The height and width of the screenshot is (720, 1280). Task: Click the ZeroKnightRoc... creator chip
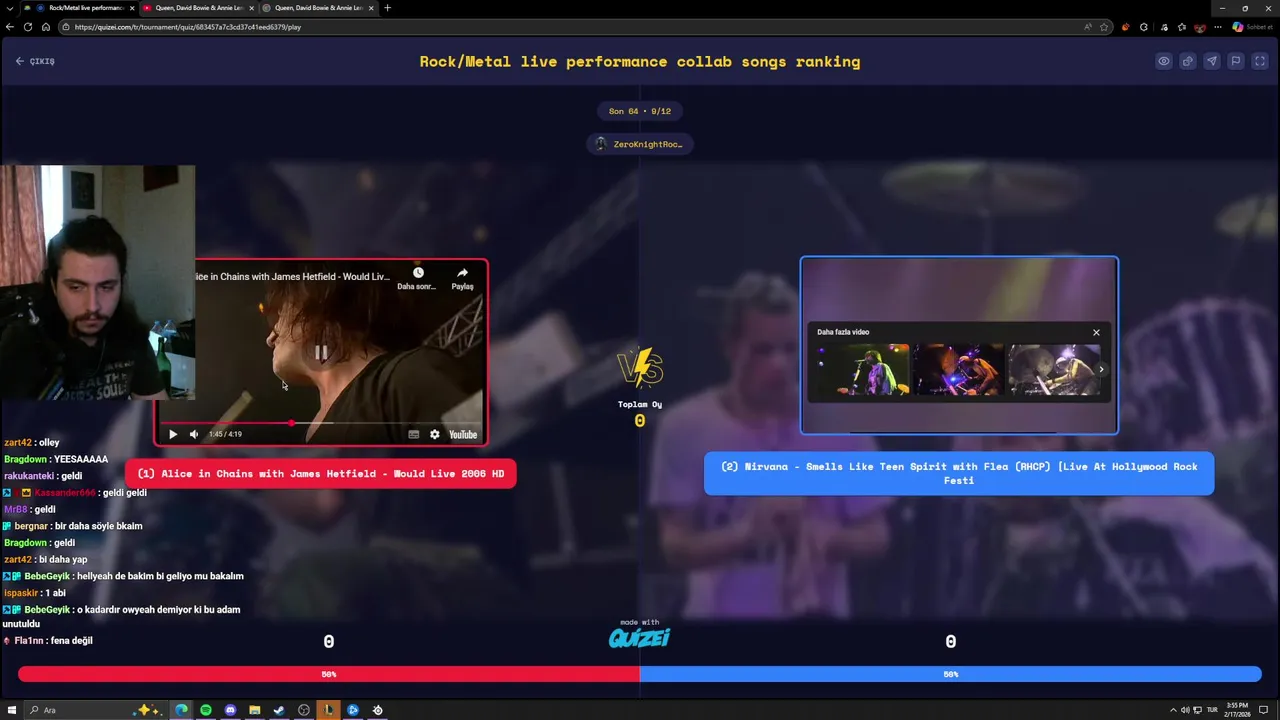(639, 144)
